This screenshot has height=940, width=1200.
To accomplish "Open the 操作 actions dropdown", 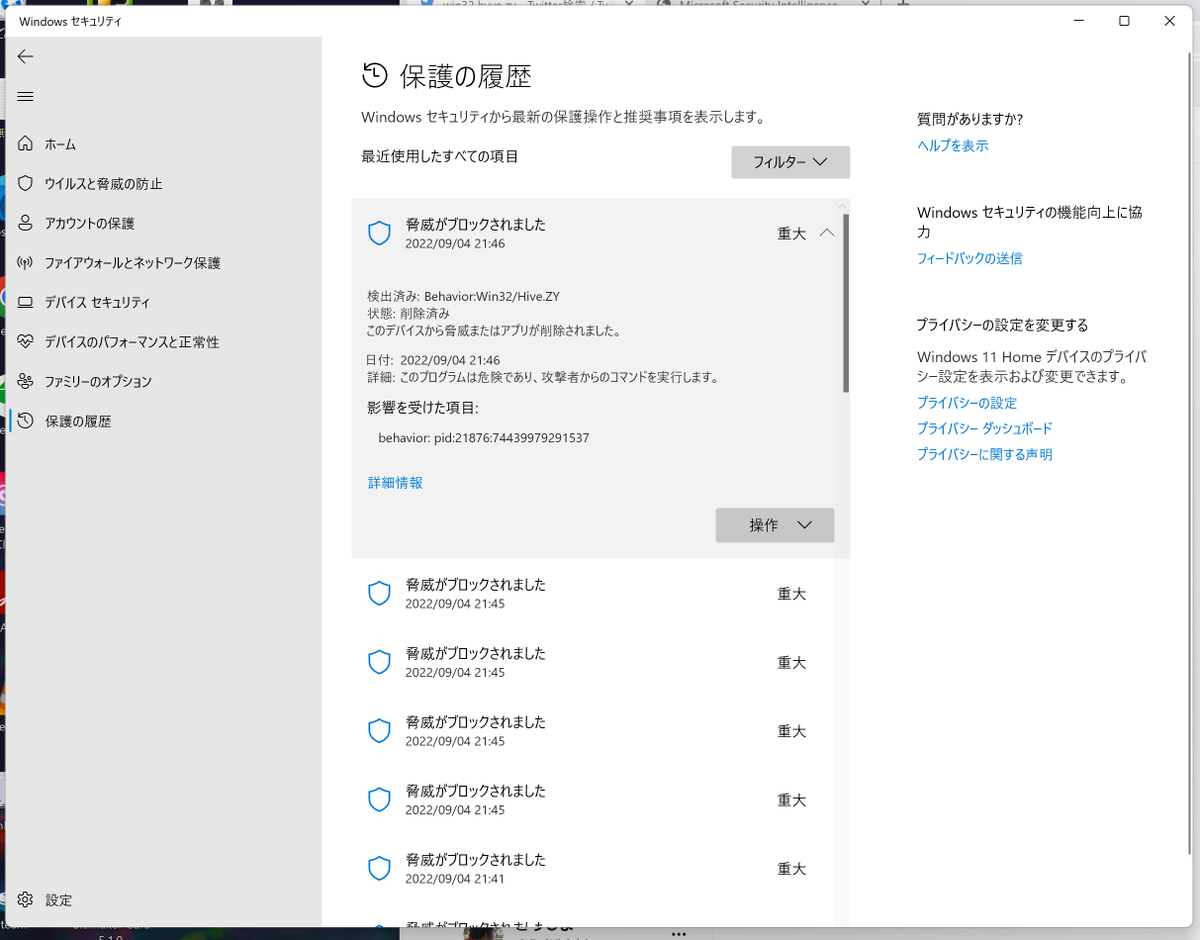I will 774,525.
